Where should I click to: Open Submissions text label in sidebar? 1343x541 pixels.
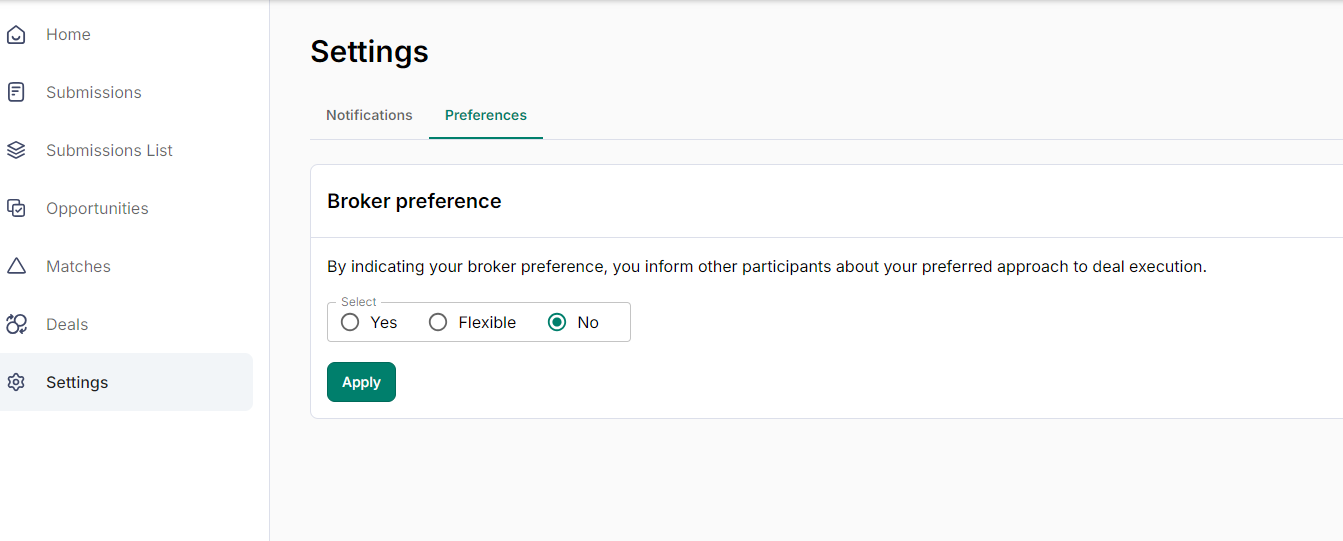tap(94, 92)
